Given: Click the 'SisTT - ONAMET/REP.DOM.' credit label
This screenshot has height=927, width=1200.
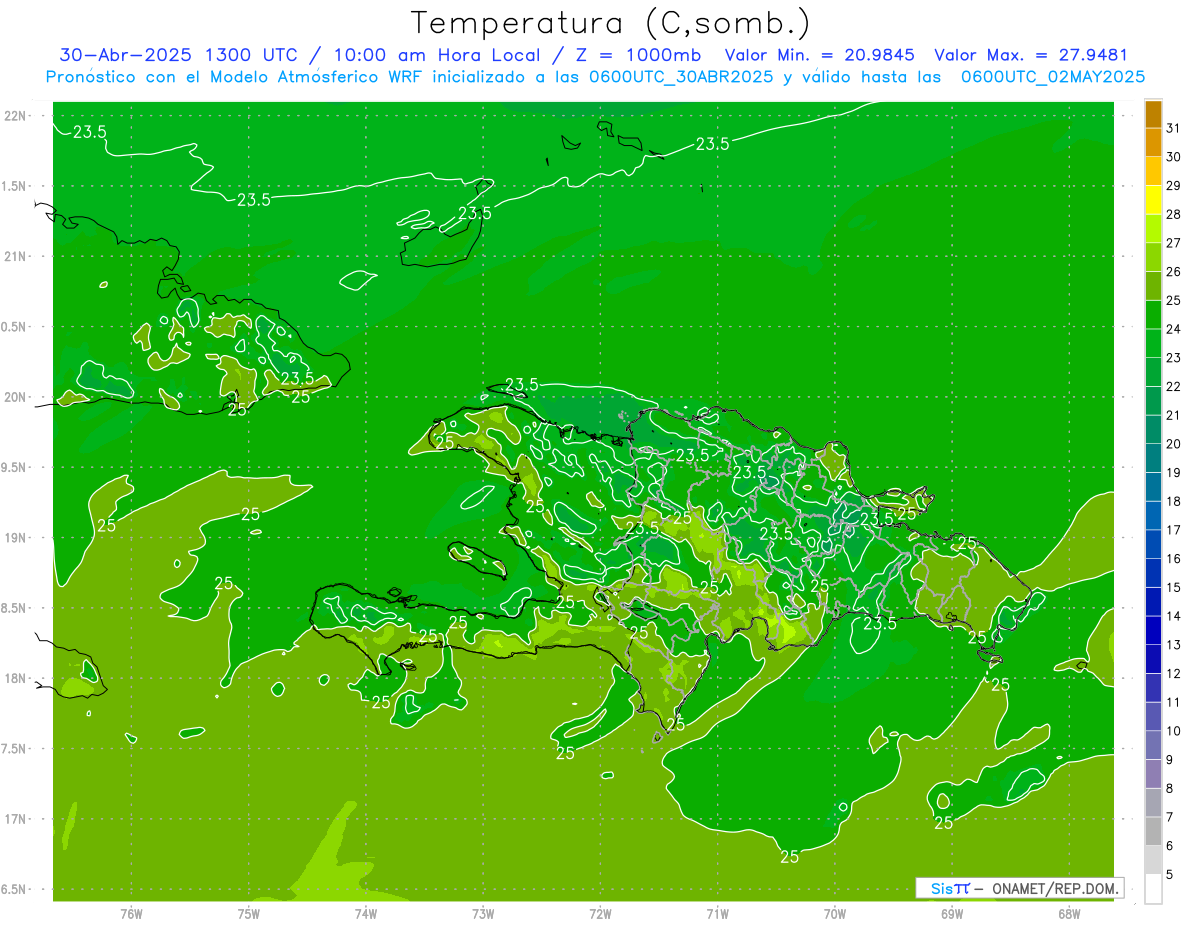Looking at the screenshot, I should [x=1019, y=888].
